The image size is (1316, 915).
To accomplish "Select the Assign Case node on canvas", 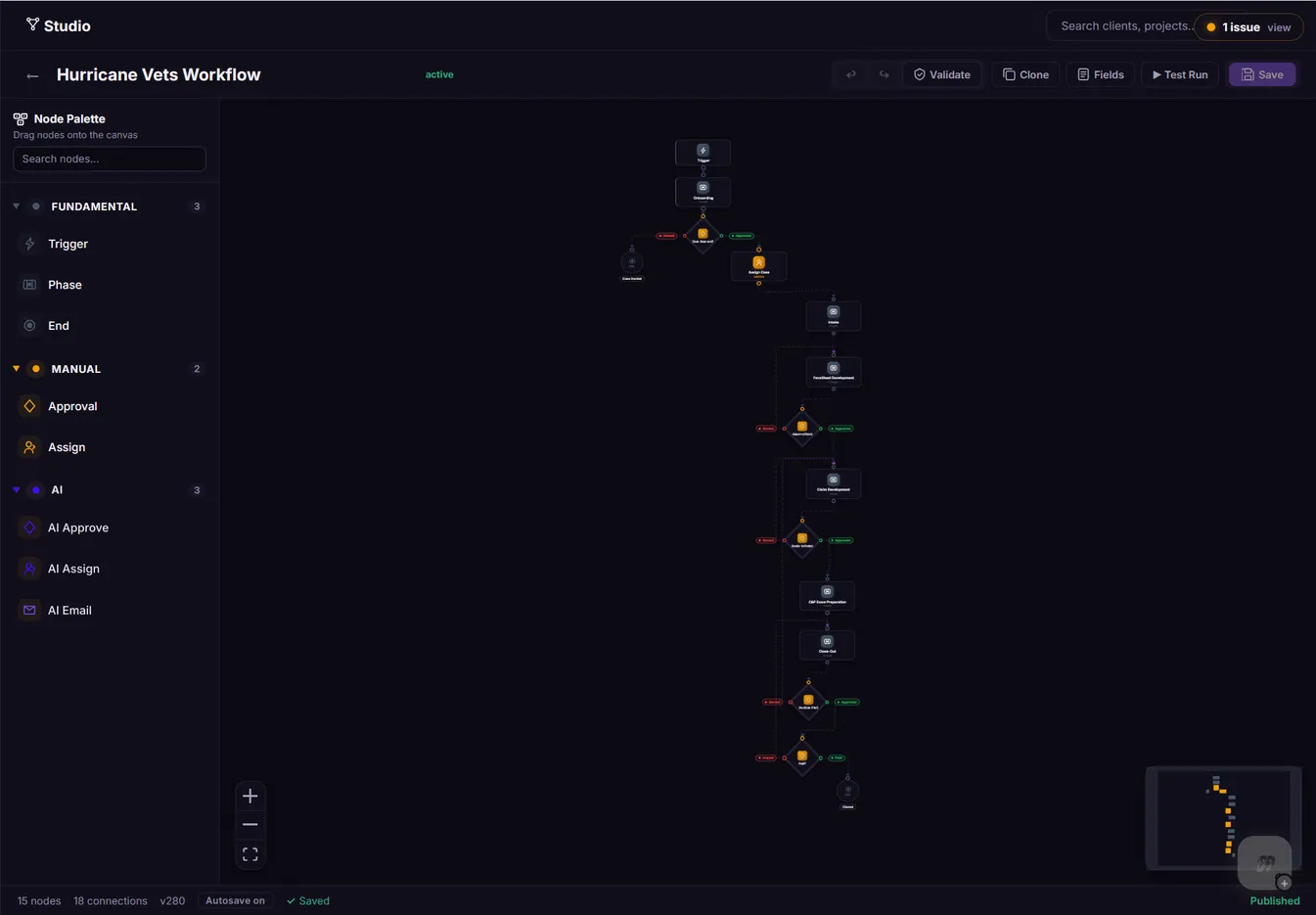I will [x=758, y=265].
